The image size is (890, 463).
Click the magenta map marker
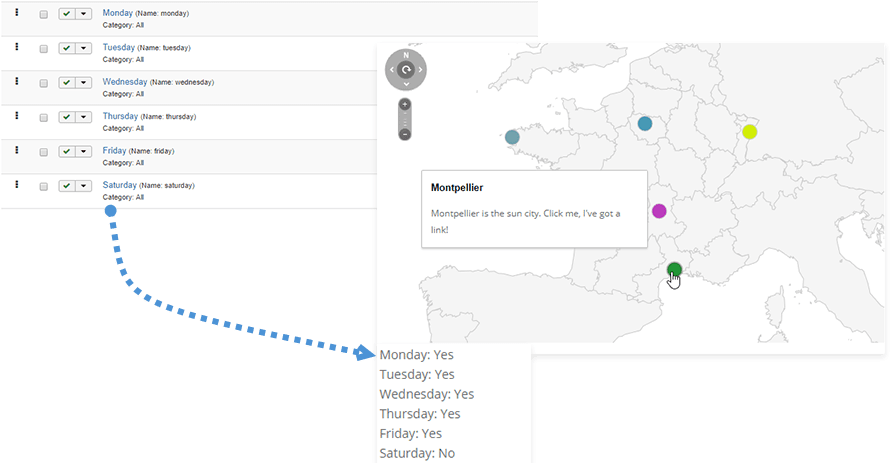coord(659,211)
